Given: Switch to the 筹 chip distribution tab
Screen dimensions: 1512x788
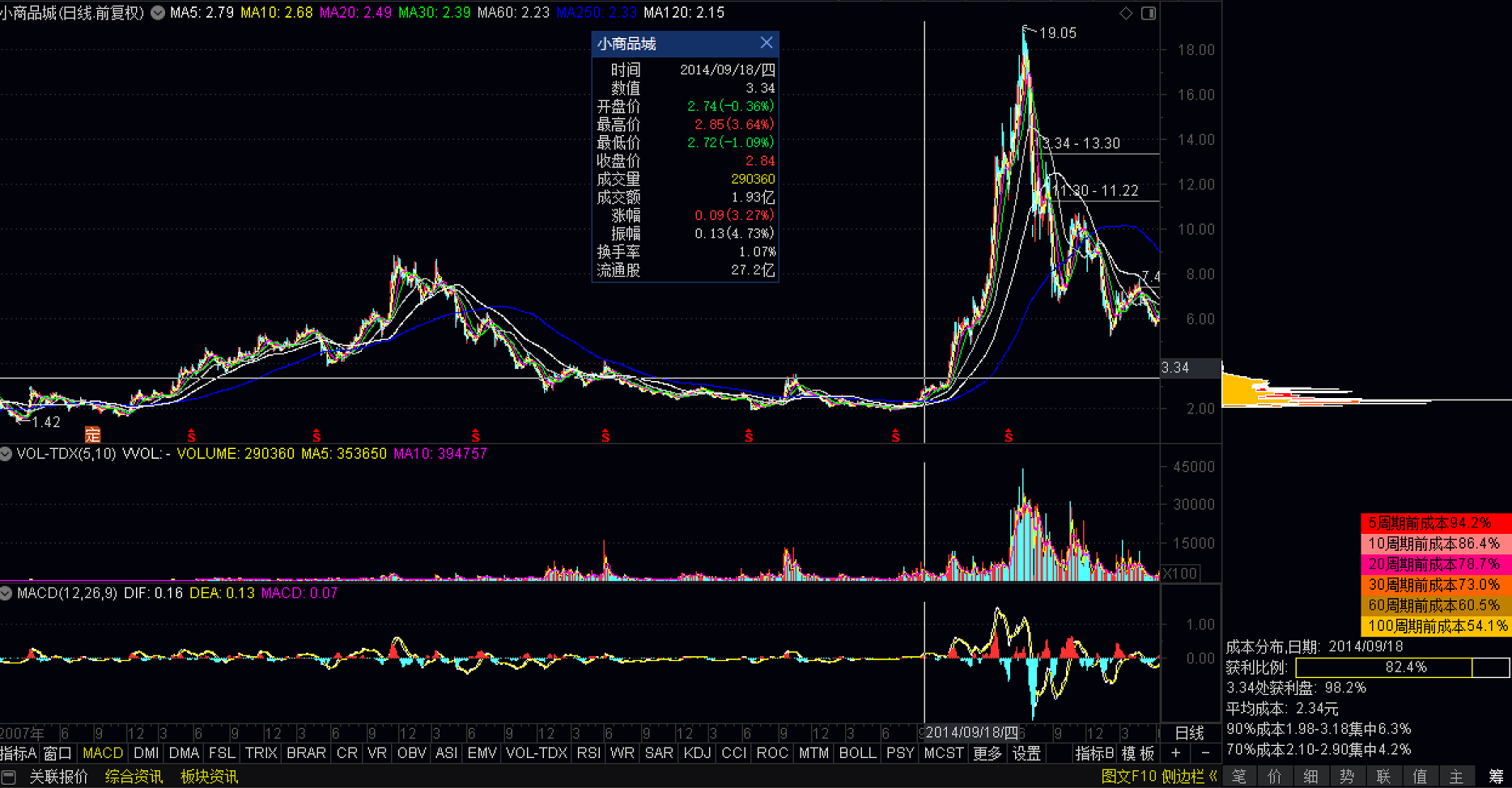Looking at the screenshot, I should pos(1495,777).
